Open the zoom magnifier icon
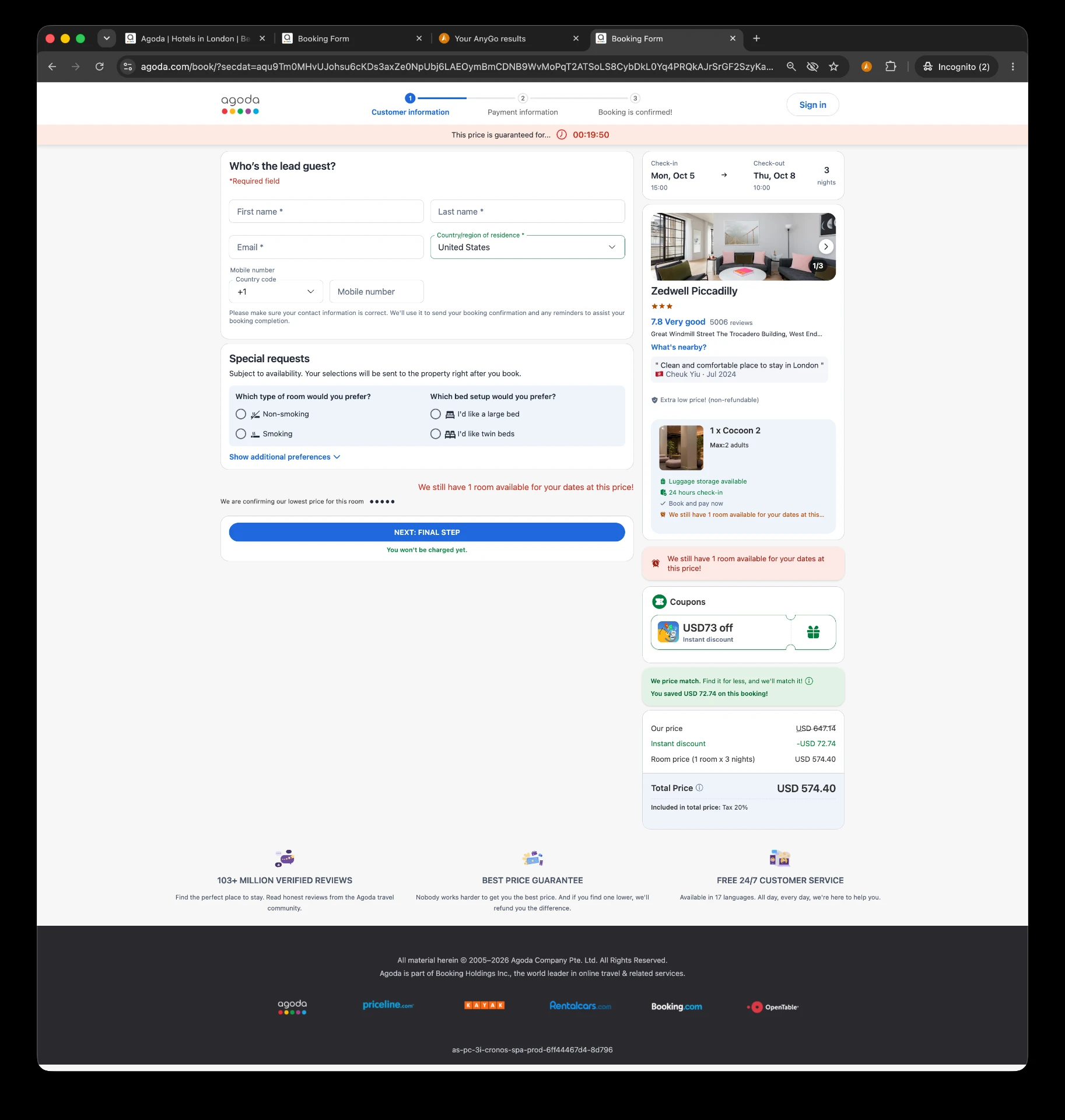The width and height of the screenshot is (1065, 1120). (x=791, y=66)
